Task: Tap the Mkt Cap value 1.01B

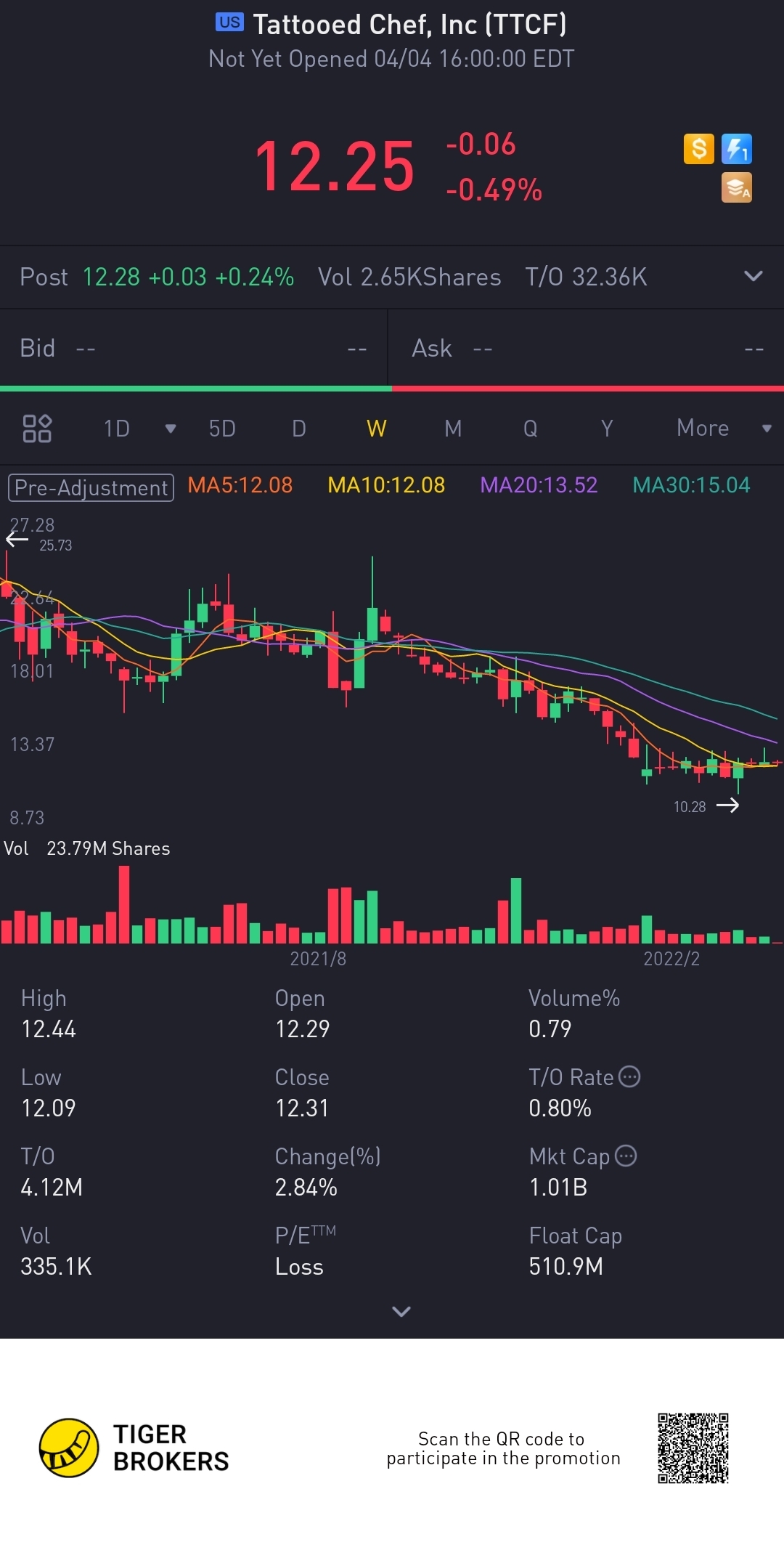Action: [x=558, y=1188]
